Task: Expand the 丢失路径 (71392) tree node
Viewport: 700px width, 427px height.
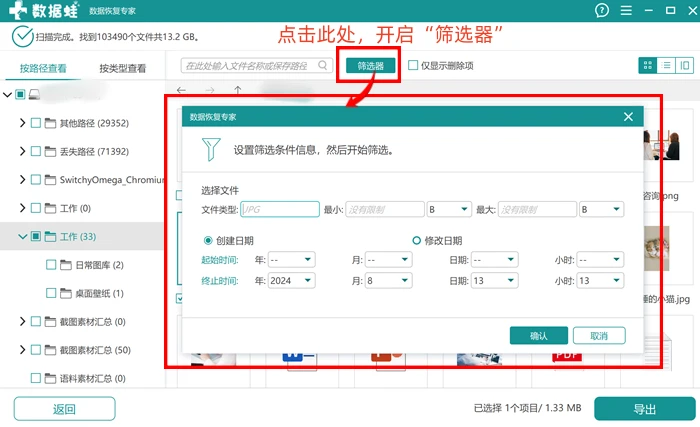Action: coord(22,151)
